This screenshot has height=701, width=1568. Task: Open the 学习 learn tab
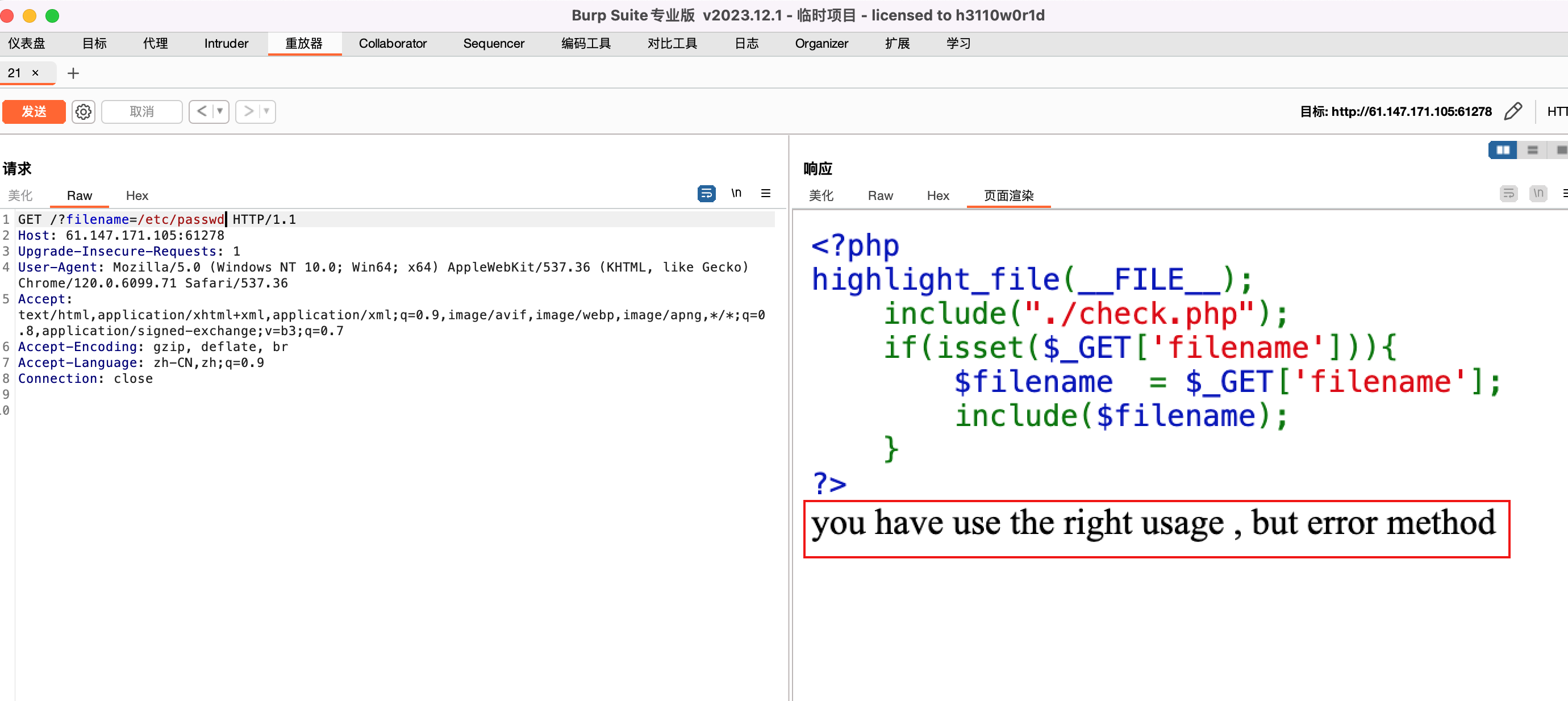pos(958,43)
